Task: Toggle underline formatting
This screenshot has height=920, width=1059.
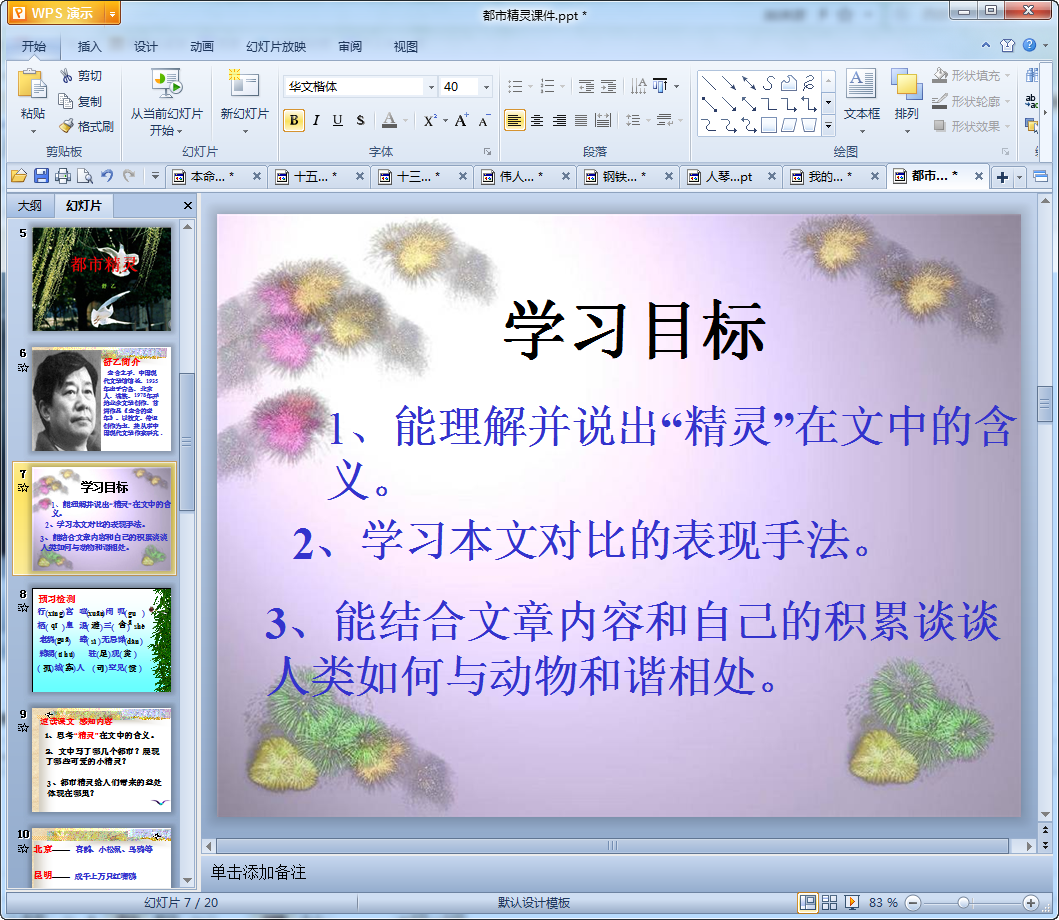Action: tap(338, 121)
